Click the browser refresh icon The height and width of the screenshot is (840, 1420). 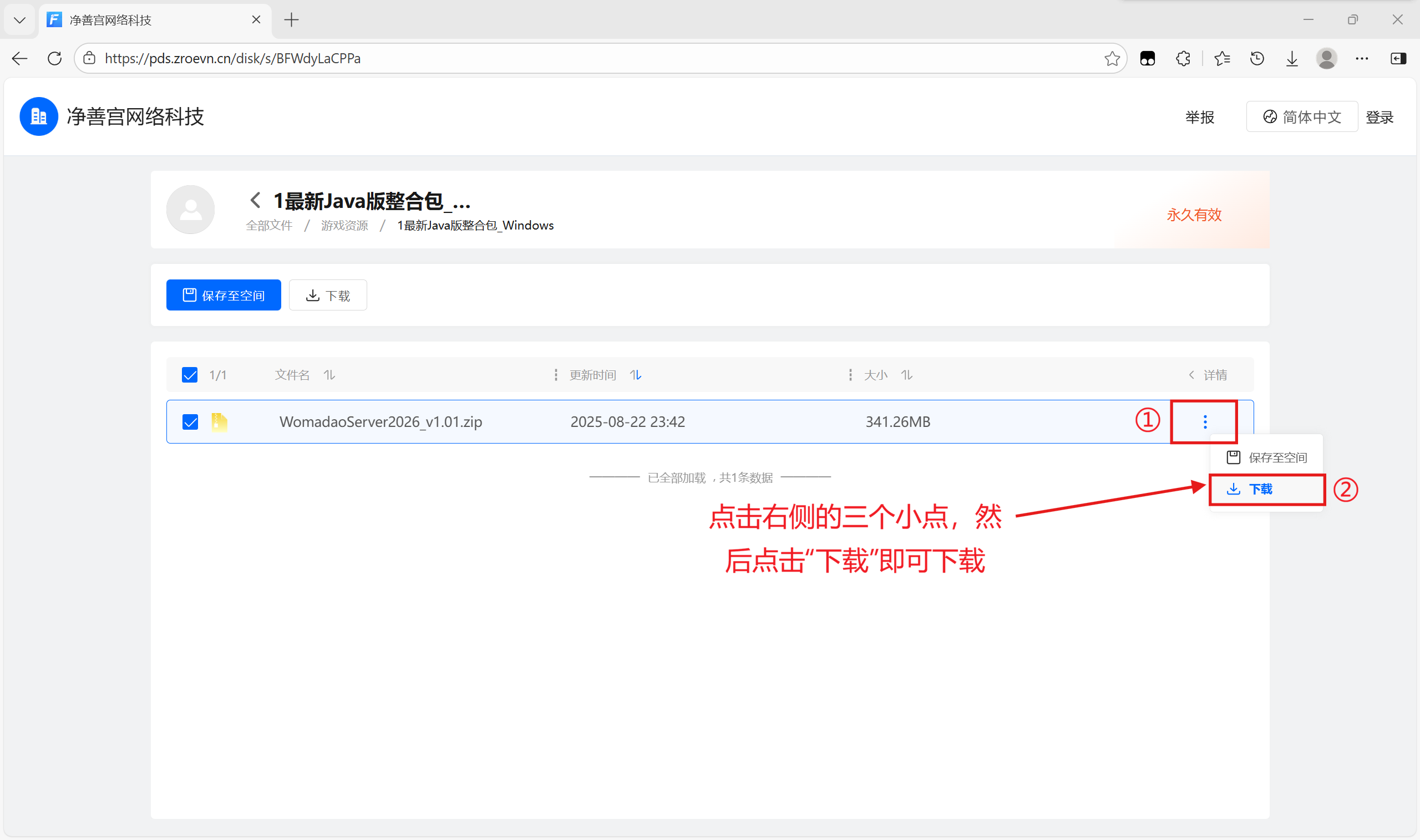55,58
